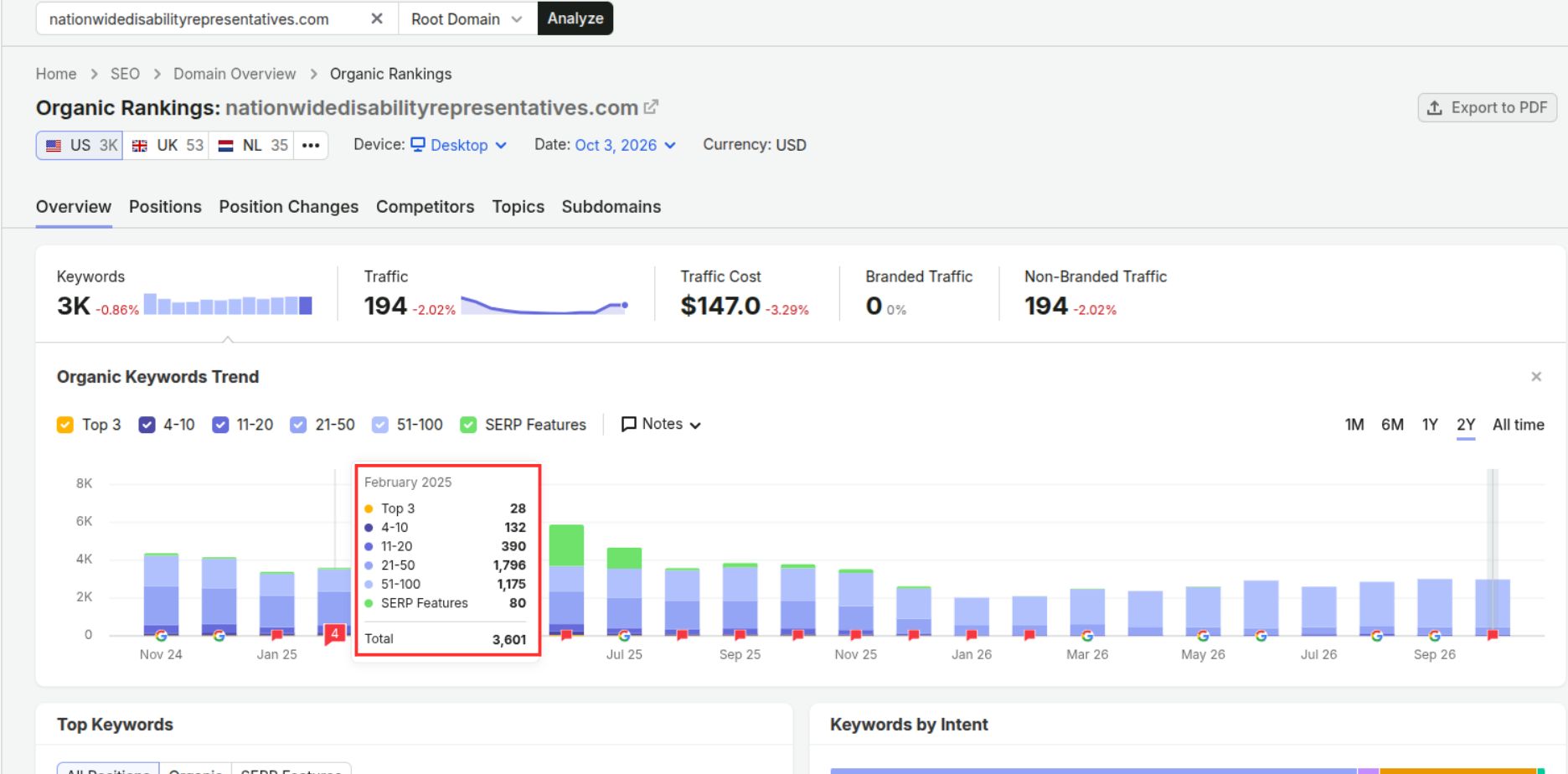This screenshot has width=1568, height=774.
Task: Select the All time range
Action: [x=1518, y=425]
